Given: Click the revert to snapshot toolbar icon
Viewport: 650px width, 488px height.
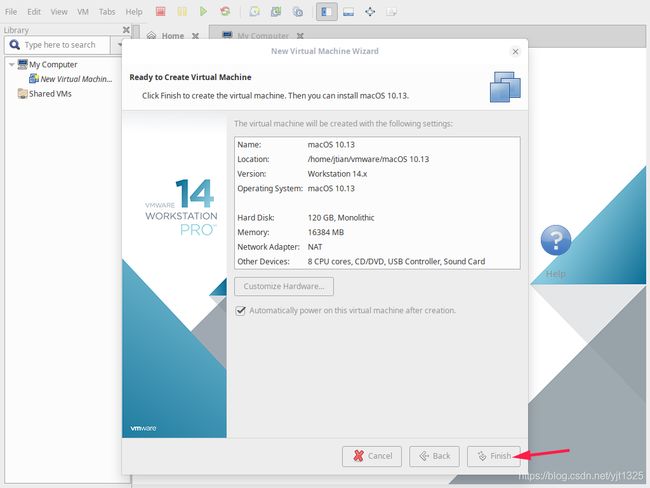Looking at the screenshot, I should pos(276,12).
